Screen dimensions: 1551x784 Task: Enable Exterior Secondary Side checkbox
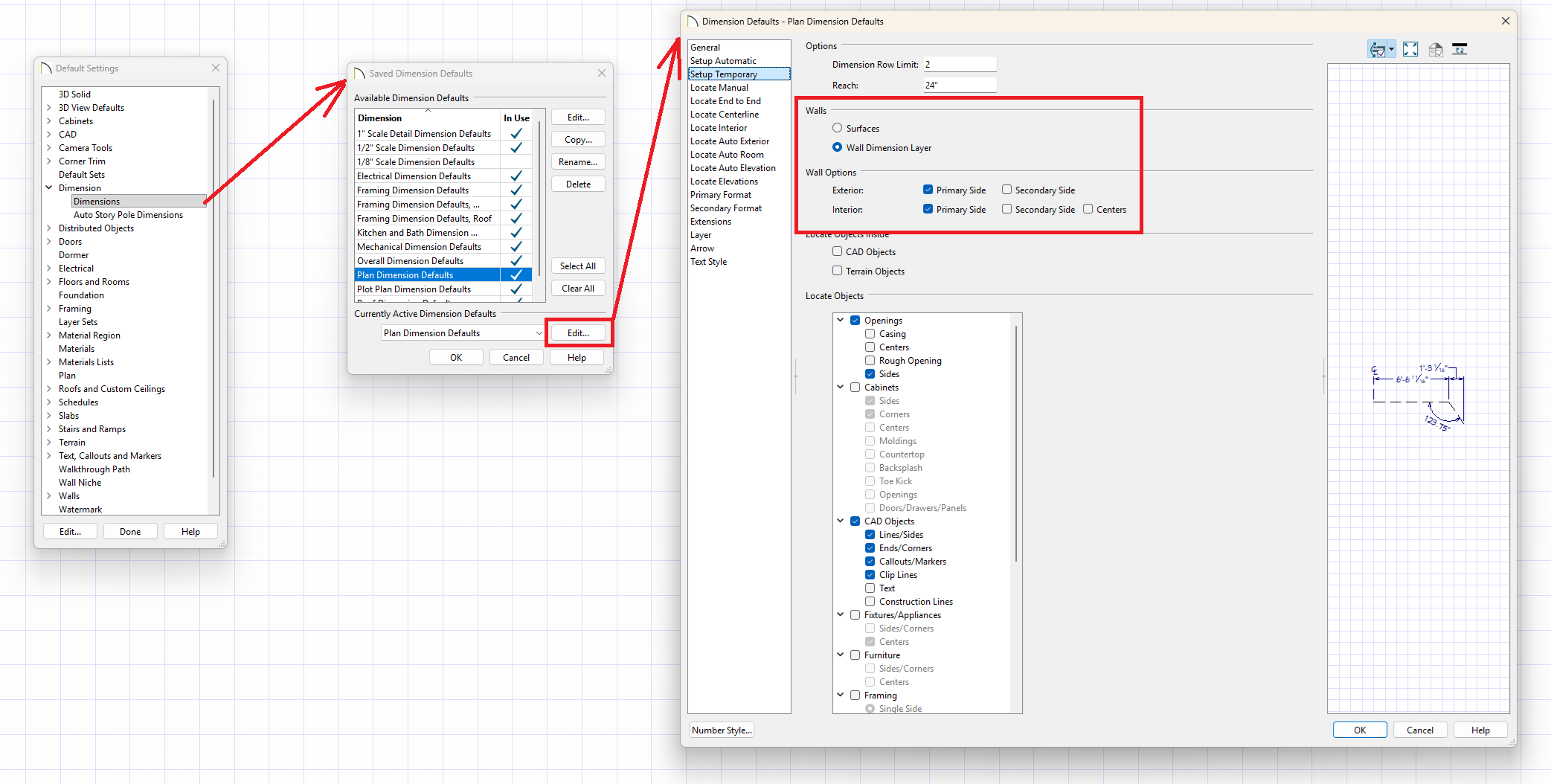click(1006, 190)
